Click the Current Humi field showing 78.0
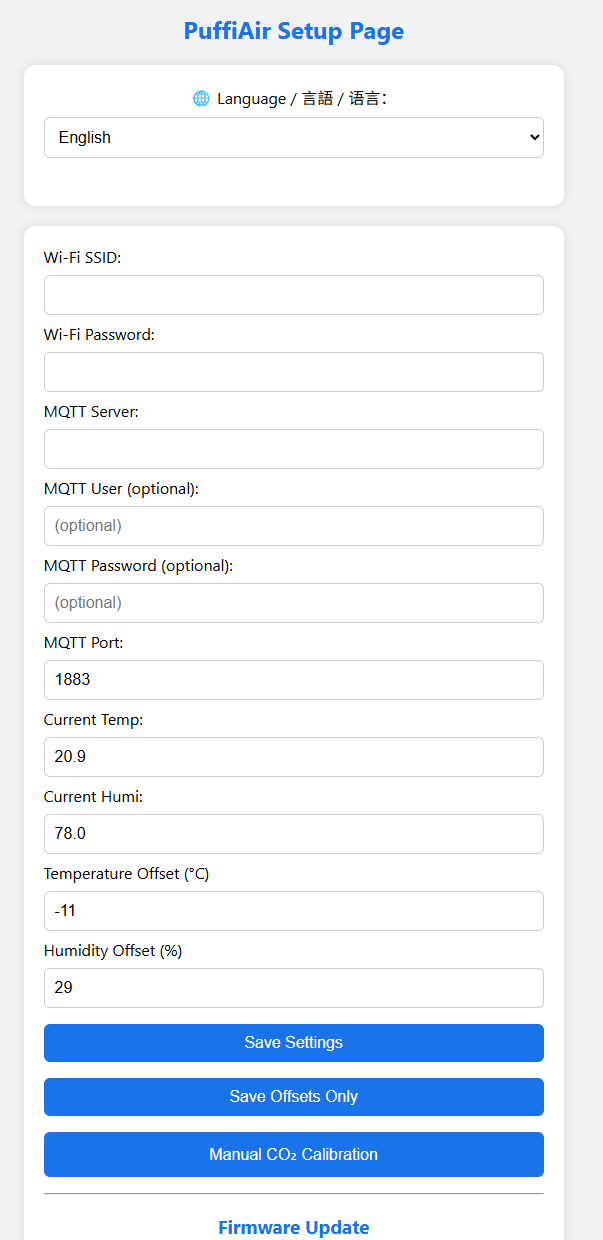This screenshot has height=1240, width=603. click(294, 834)
